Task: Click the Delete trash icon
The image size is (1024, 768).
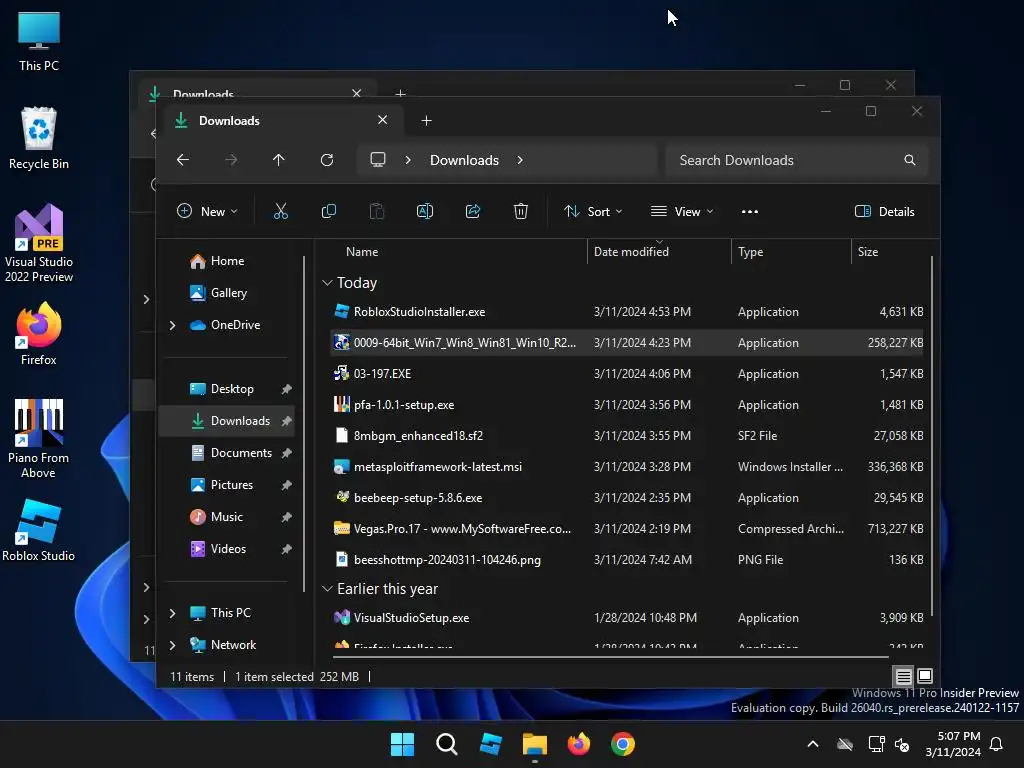Action: [x=520, y=211]
